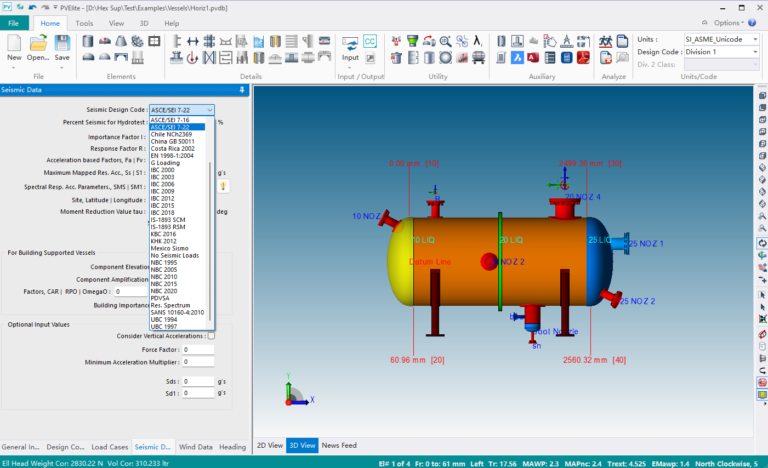This screenshot has height=468, width=768.
Task: Click the New file icon
Action: (14, 43)
